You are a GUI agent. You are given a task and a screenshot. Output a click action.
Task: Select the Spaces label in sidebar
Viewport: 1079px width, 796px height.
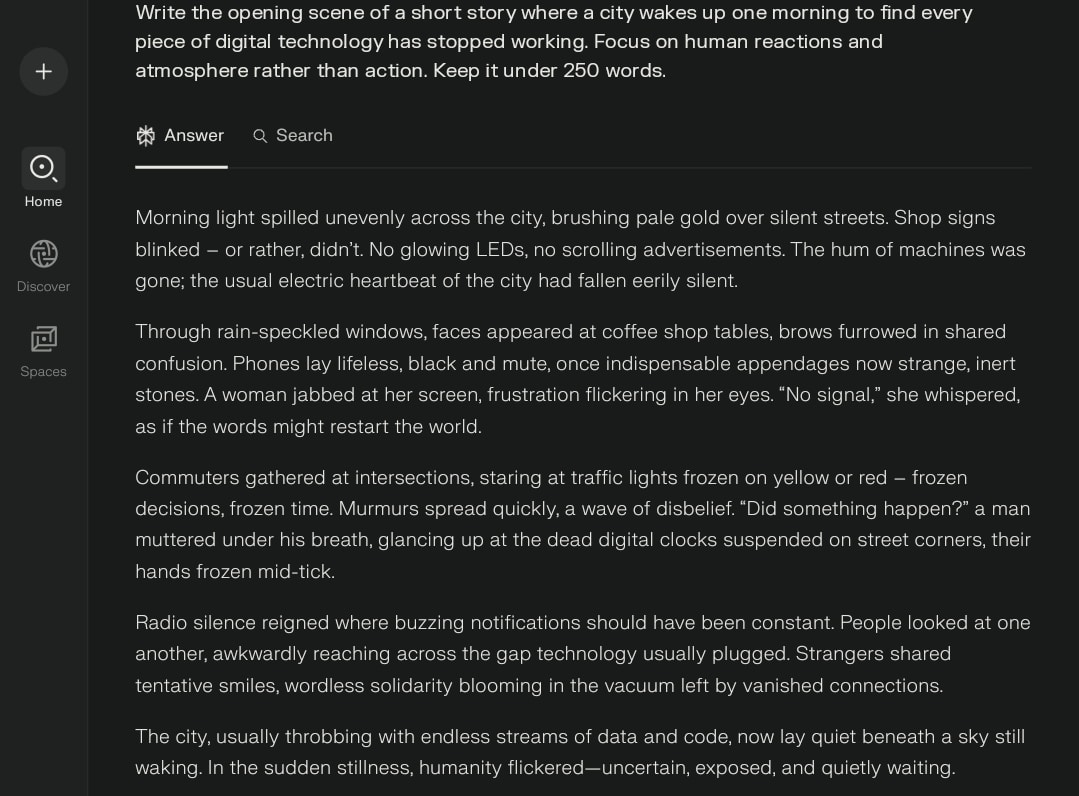tap(43, 372)
